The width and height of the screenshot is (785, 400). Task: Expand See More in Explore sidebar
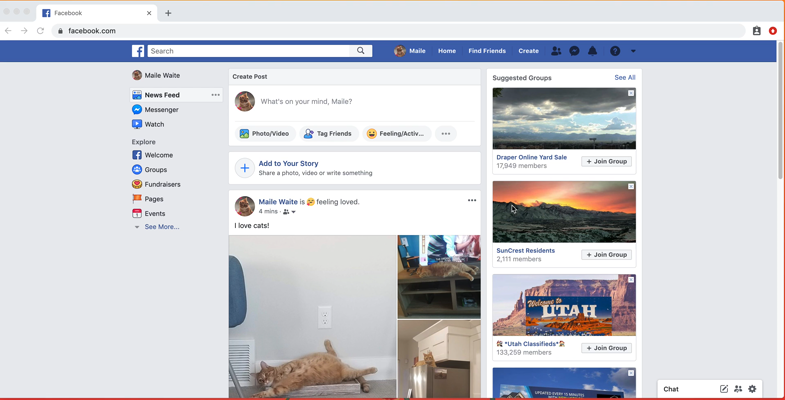click(x=161, y=227)
